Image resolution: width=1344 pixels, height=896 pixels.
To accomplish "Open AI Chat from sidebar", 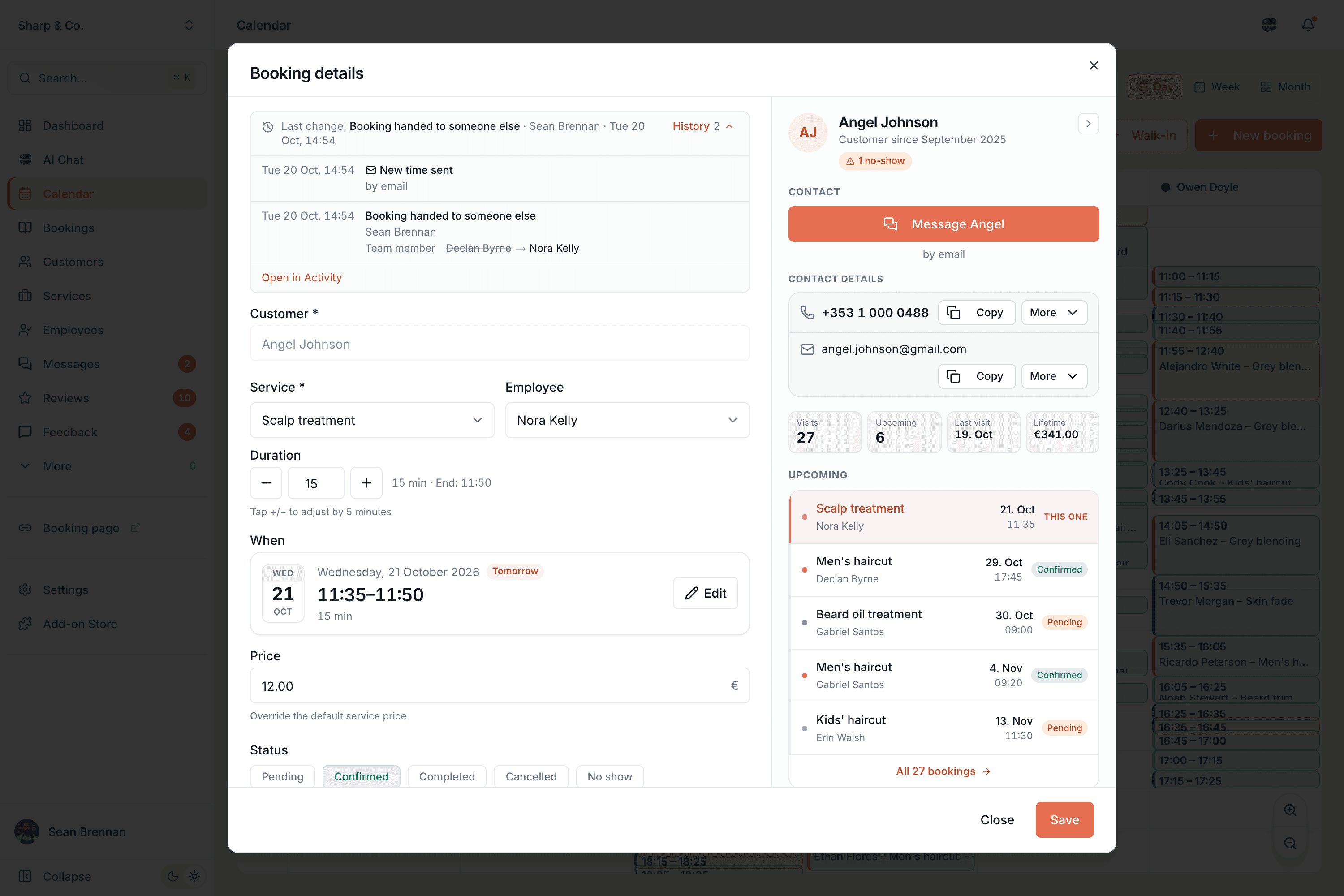I will 108,160.
